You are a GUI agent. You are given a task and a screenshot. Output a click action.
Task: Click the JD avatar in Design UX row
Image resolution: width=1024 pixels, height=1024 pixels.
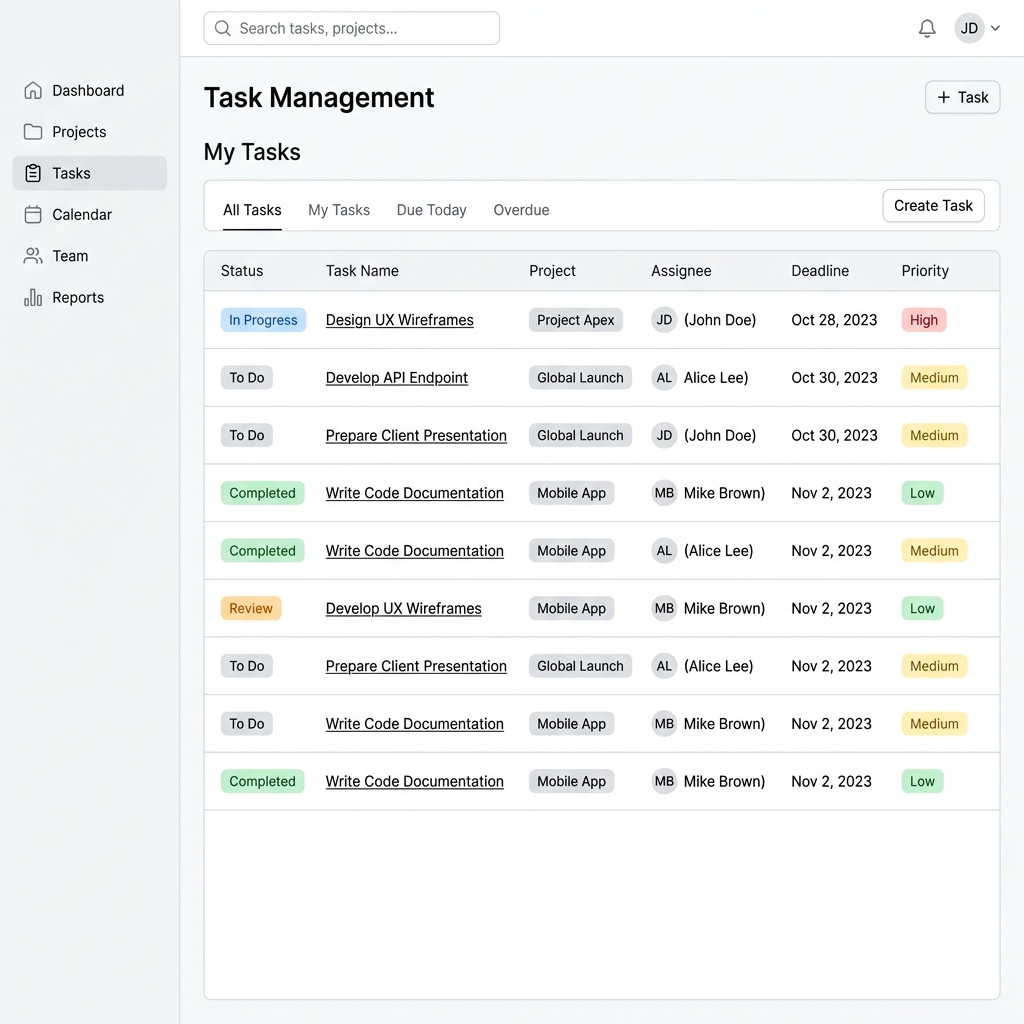point(664,320)
